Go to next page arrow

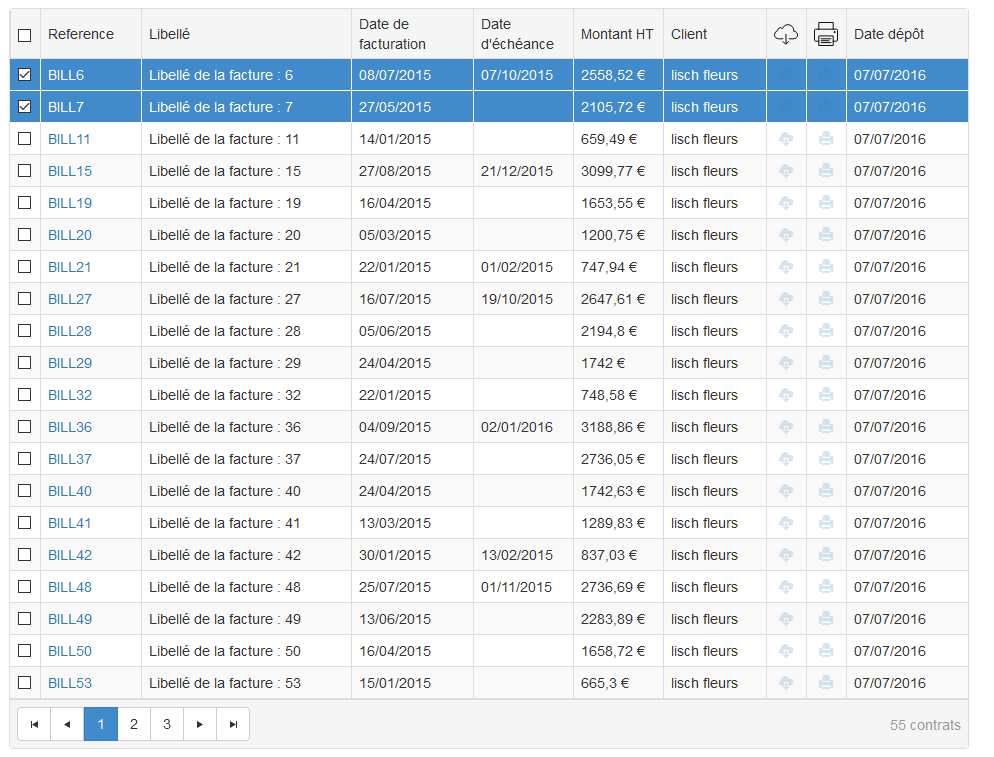pyautogui.click(x=200, y=724)
